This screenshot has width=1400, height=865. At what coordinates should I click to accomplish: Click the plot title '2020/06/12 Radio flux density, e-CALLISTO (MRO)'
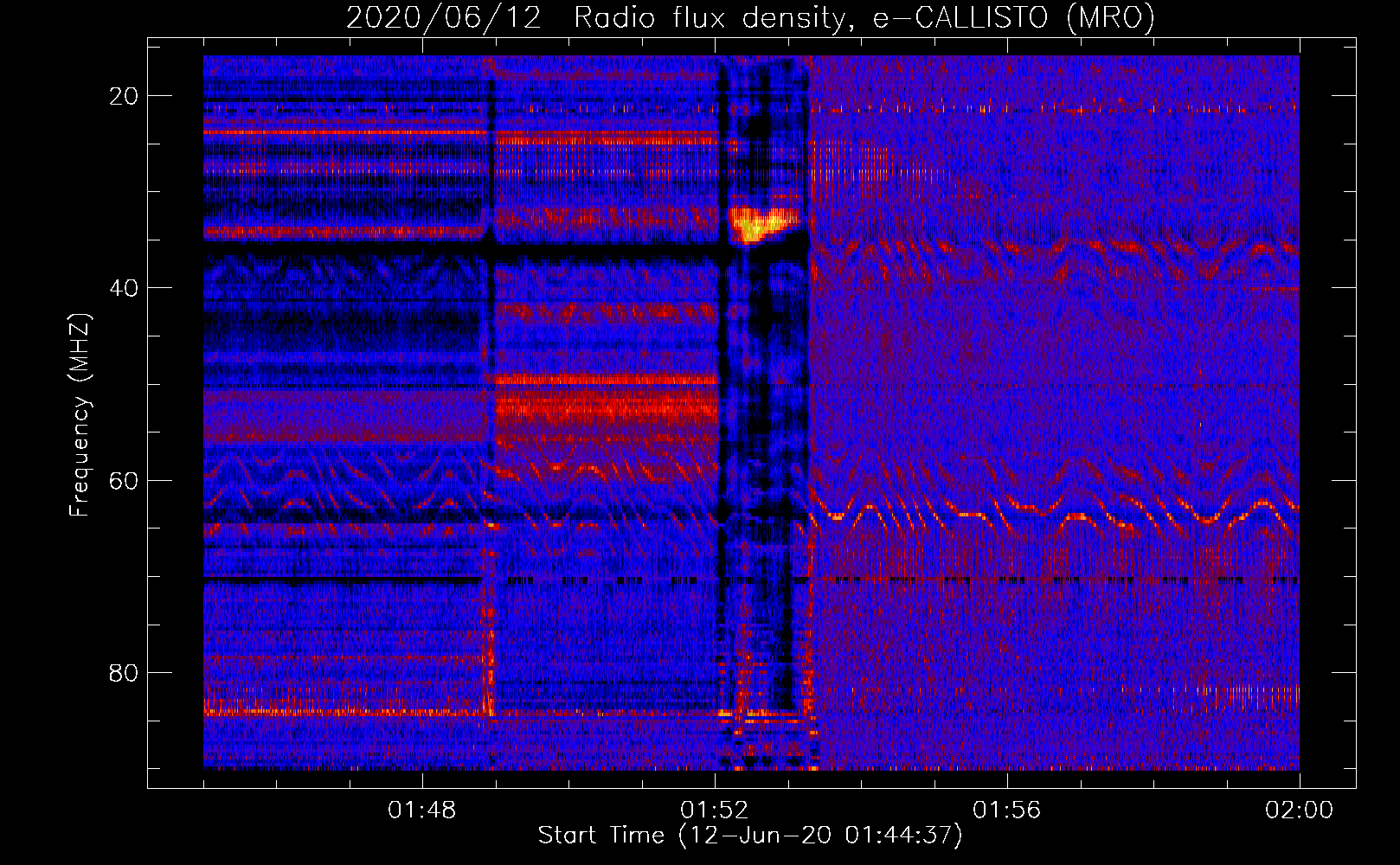coord(750,18)
